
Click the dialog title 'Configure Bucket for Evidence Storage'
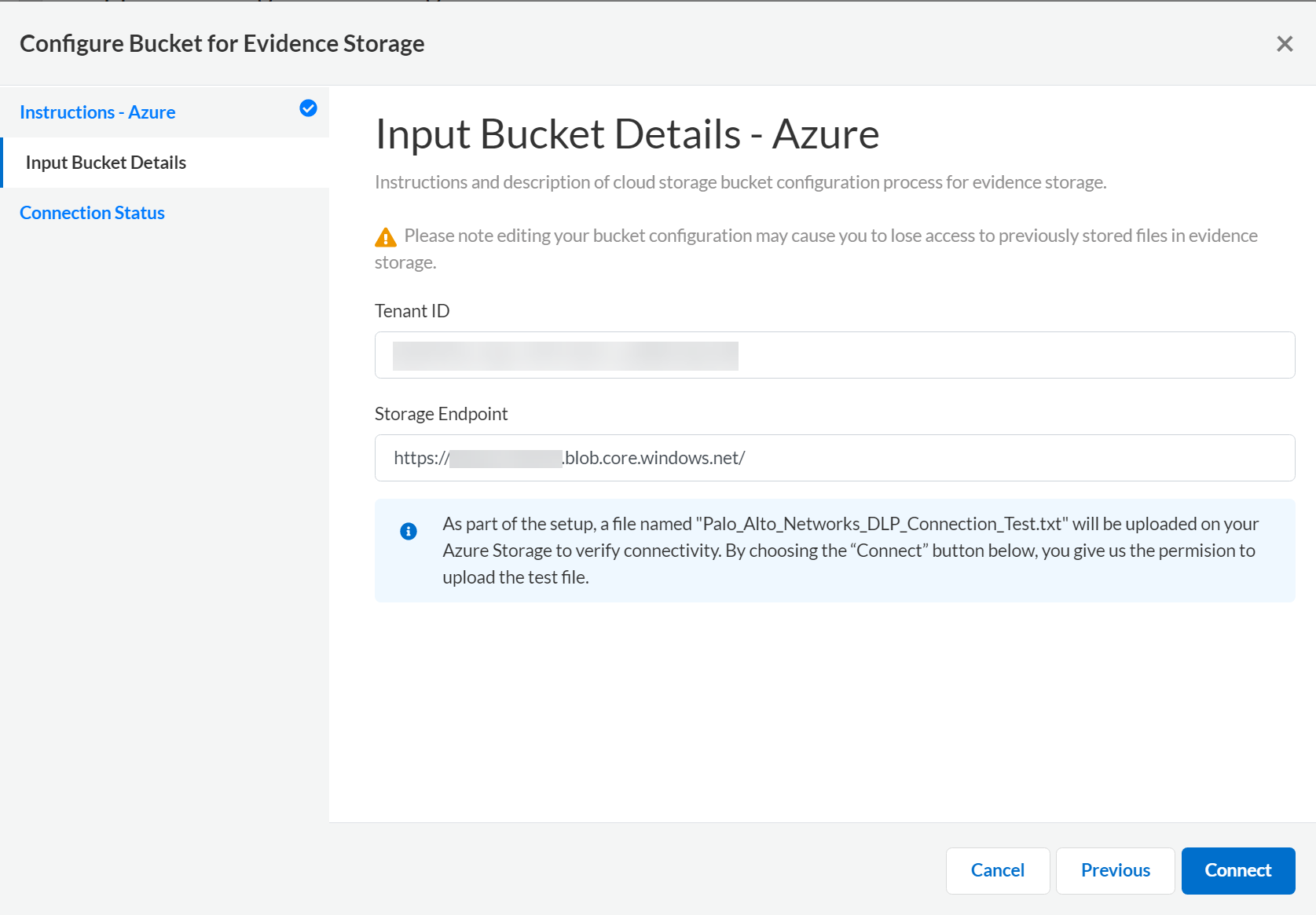(222, 44)
